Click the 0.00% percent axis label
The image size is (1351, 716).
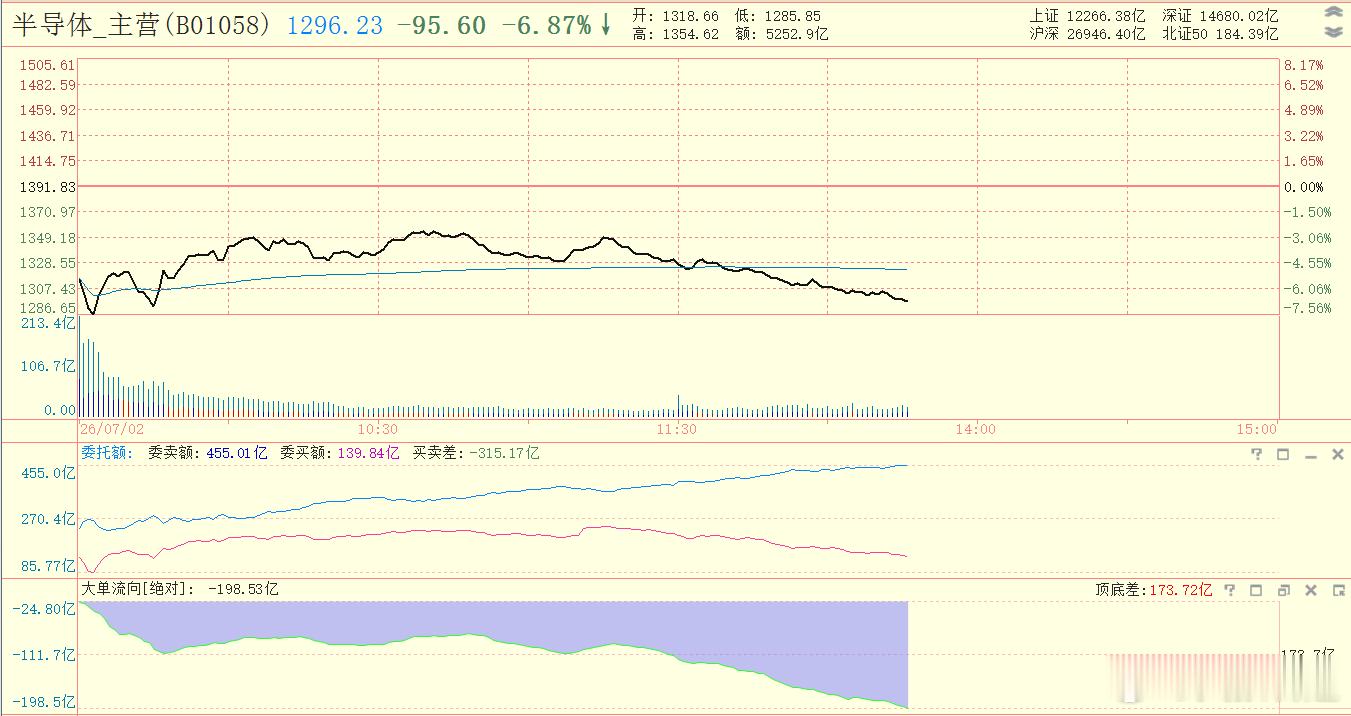point(1304,187)
